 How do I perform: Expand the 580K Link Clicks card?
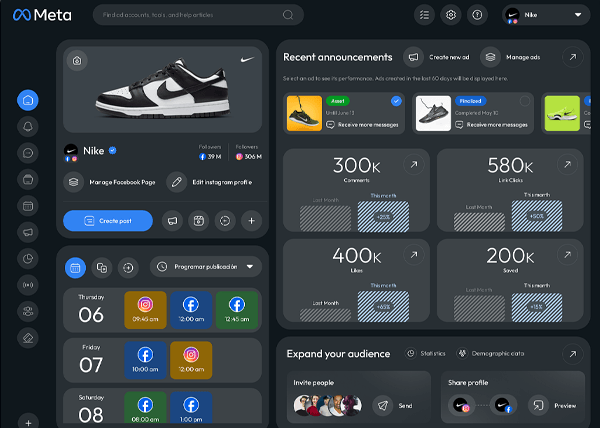click(567, 164)
